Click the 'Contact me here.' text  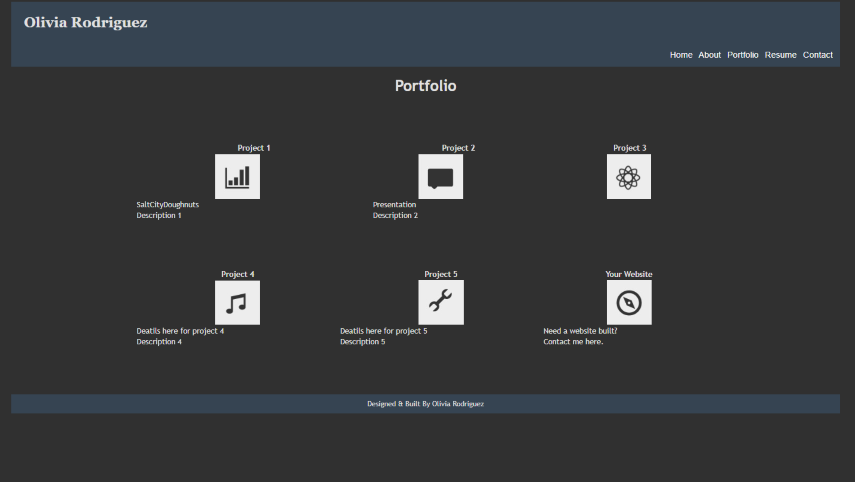click(x=573, y=342)
